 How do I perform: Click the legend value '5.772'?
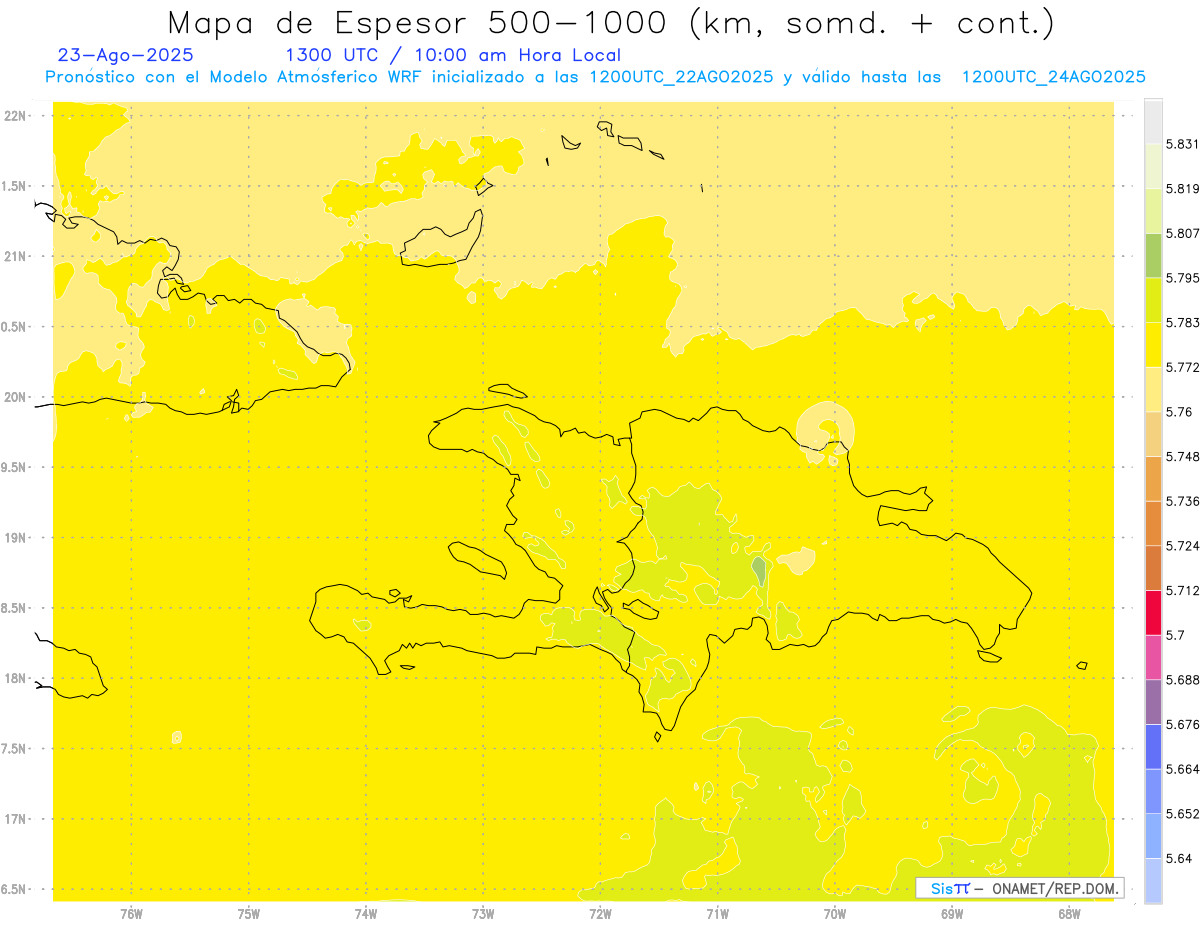(x=1182, y=367)
